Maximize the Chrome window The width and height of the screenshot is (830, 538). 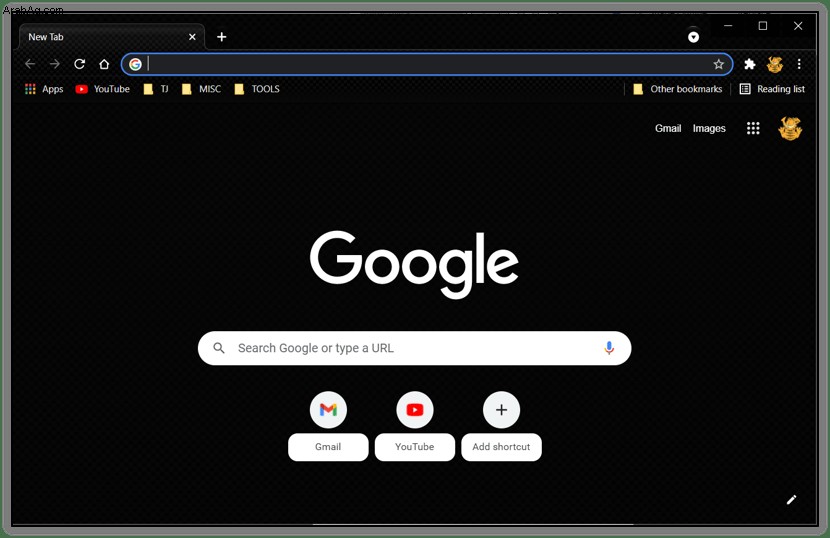(x=763, y=25)
